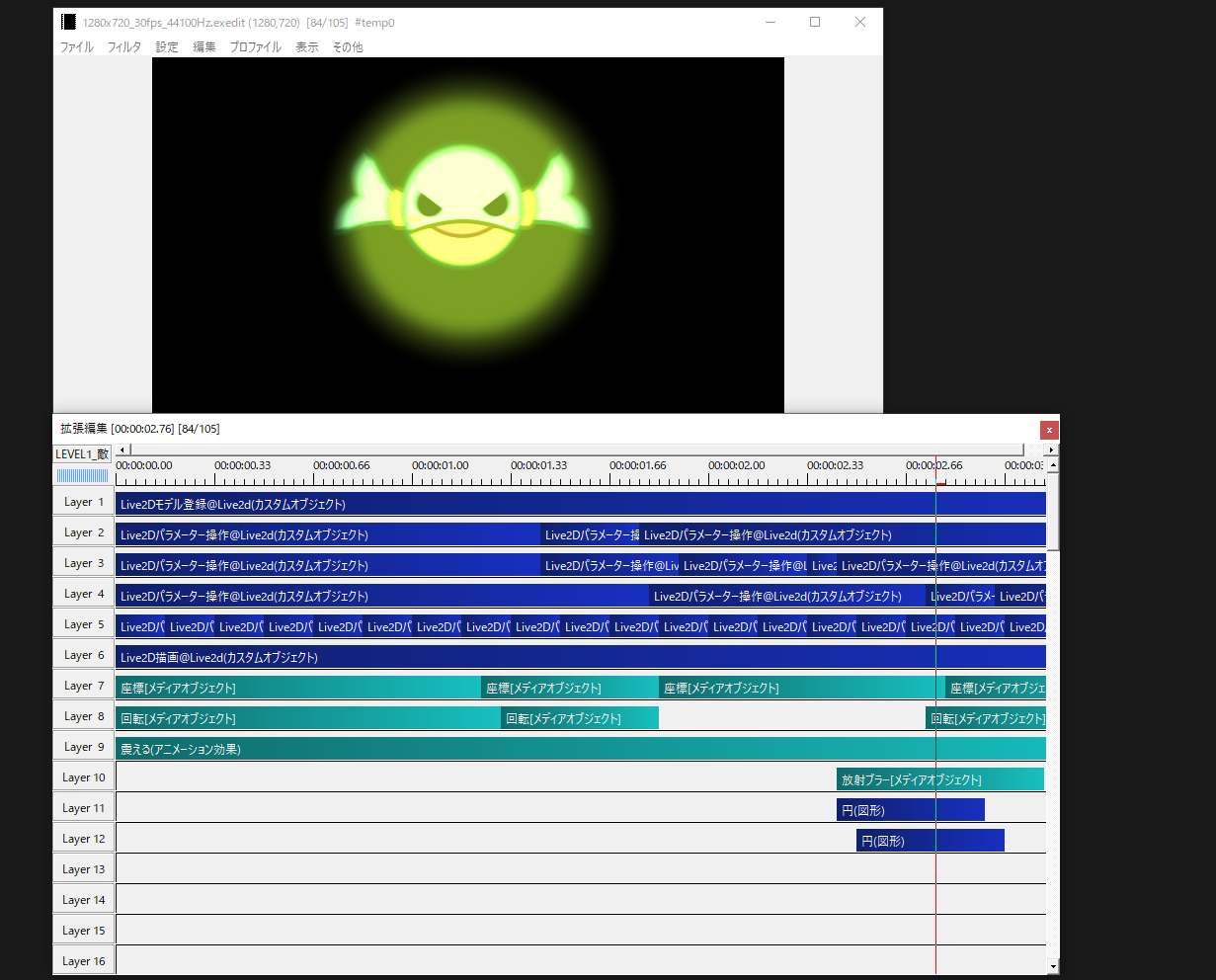Close the 拡張編集 timeline window
Image resolution: width=1216 pixels, height=980 pixels.
1049,430
